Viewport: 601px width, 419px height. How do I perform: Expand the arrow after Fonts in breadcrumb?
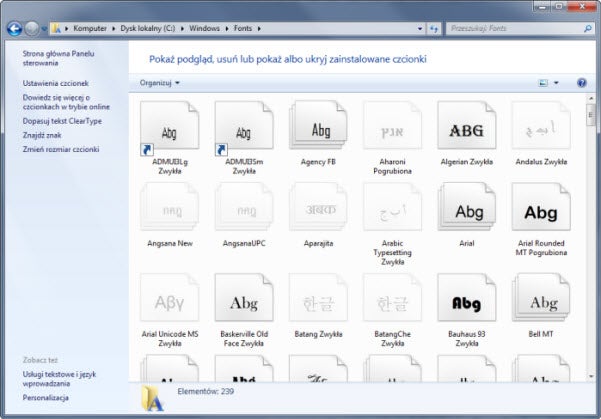259,28
